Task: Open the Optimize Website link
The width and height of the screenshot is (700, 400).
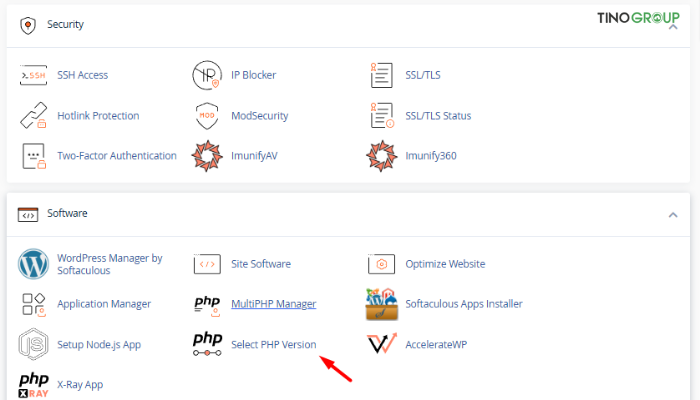Action: tap(445, 264)
